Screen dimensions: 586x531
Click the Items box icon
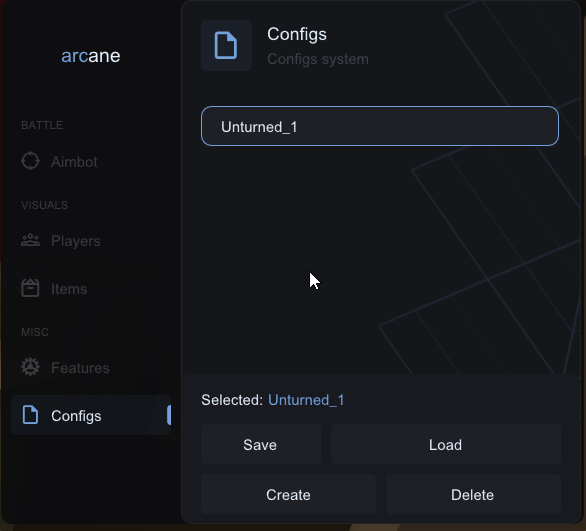(30, 288)
